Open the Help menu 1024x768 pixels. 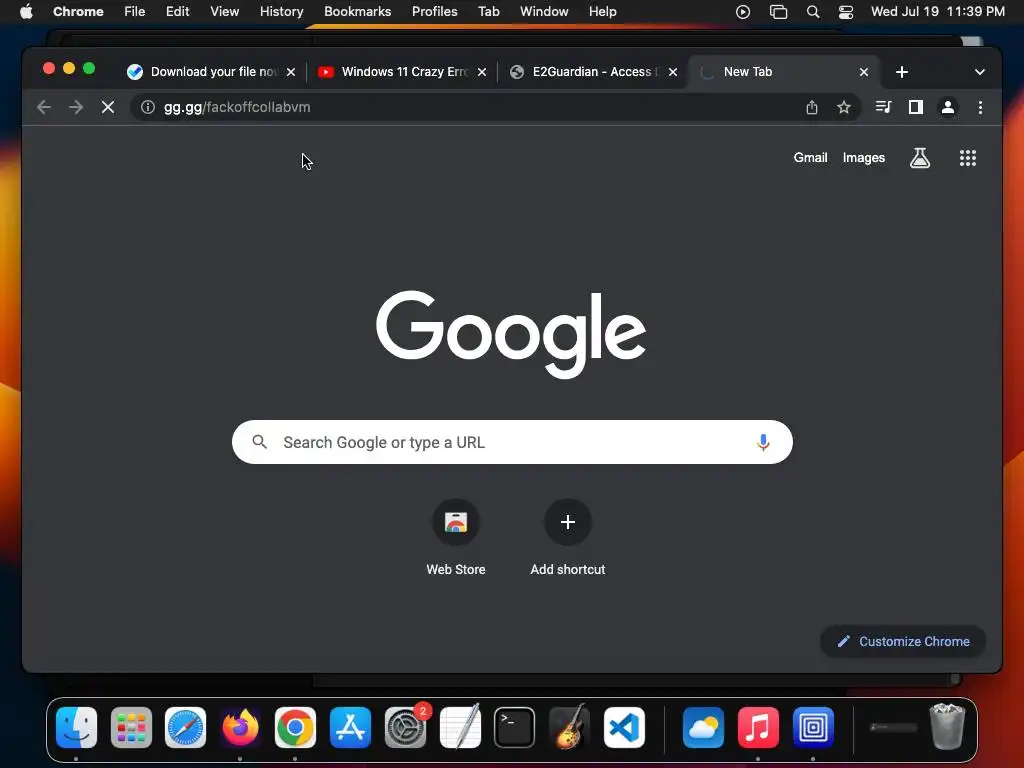click(x=602, y=12)
